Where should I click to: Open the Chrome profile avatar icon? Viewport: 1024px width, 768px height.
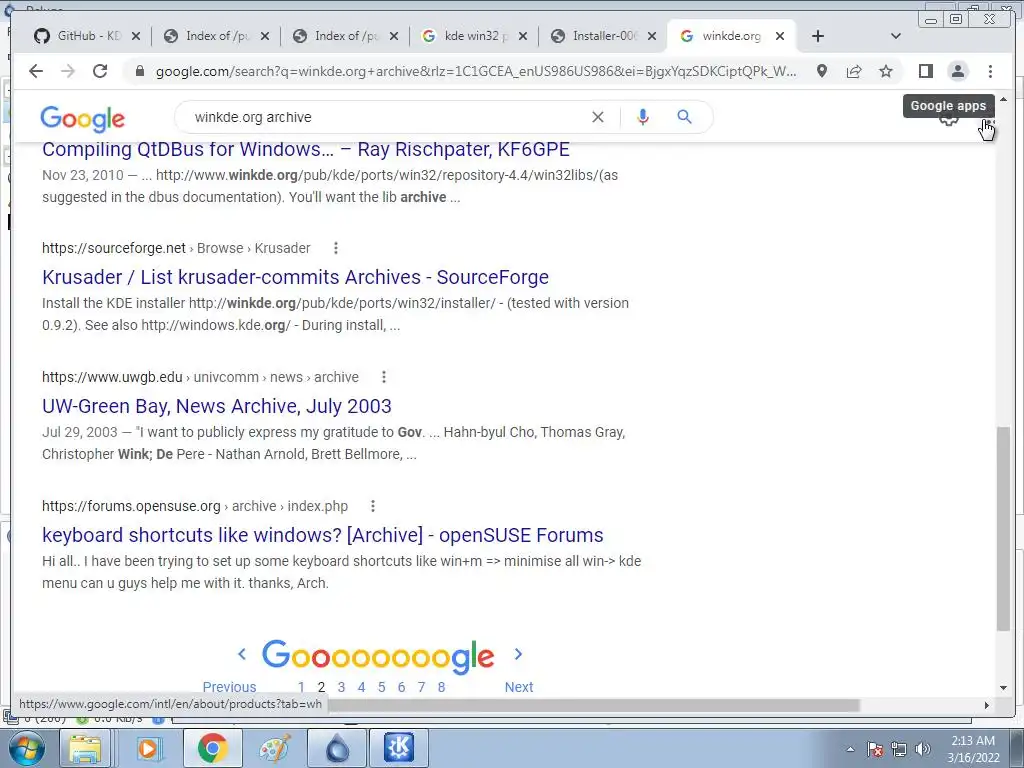pyautogui.click(x=957, y=71)
